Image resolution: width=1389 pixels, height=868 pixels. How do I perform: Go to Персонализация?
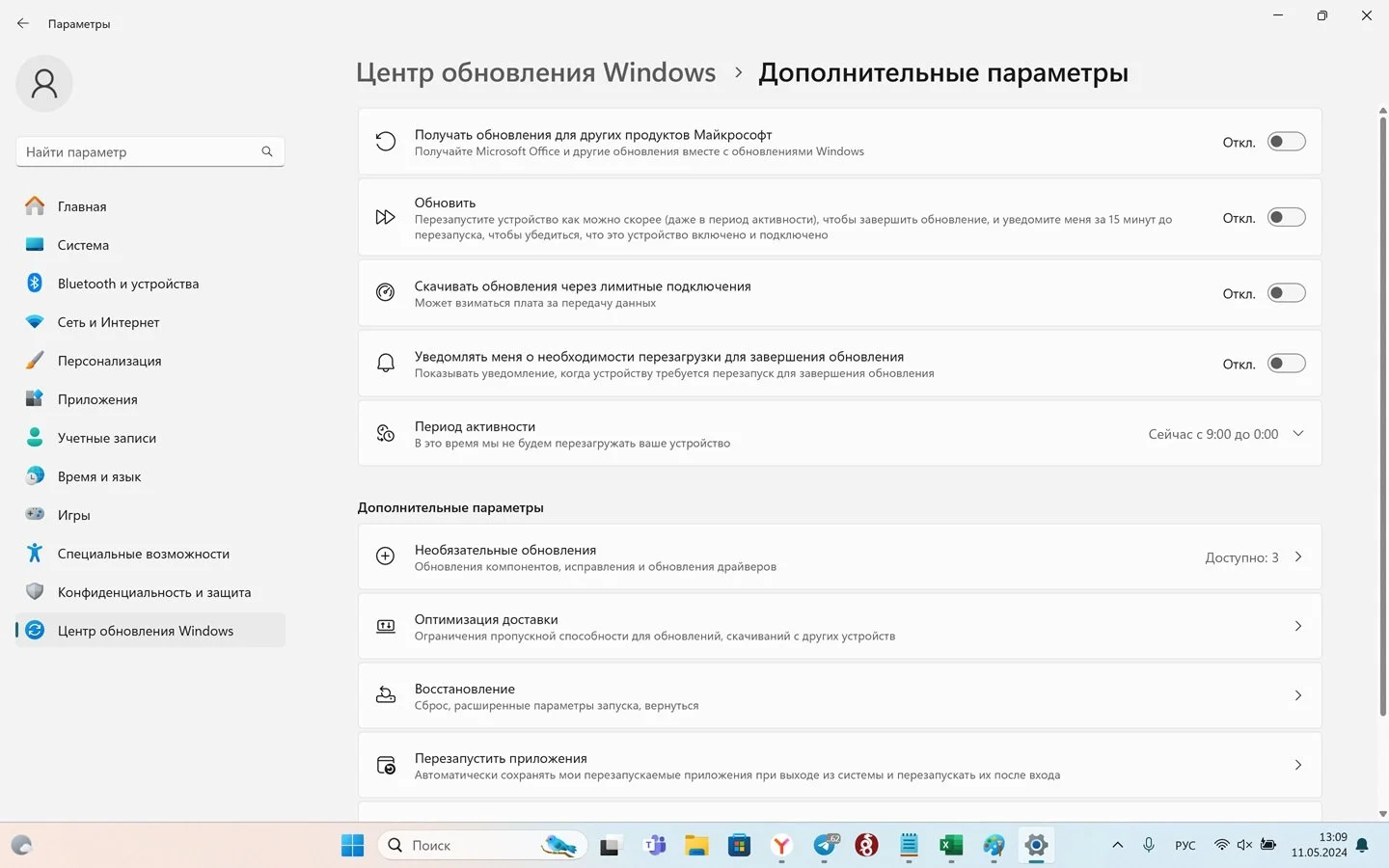point(150,361)
